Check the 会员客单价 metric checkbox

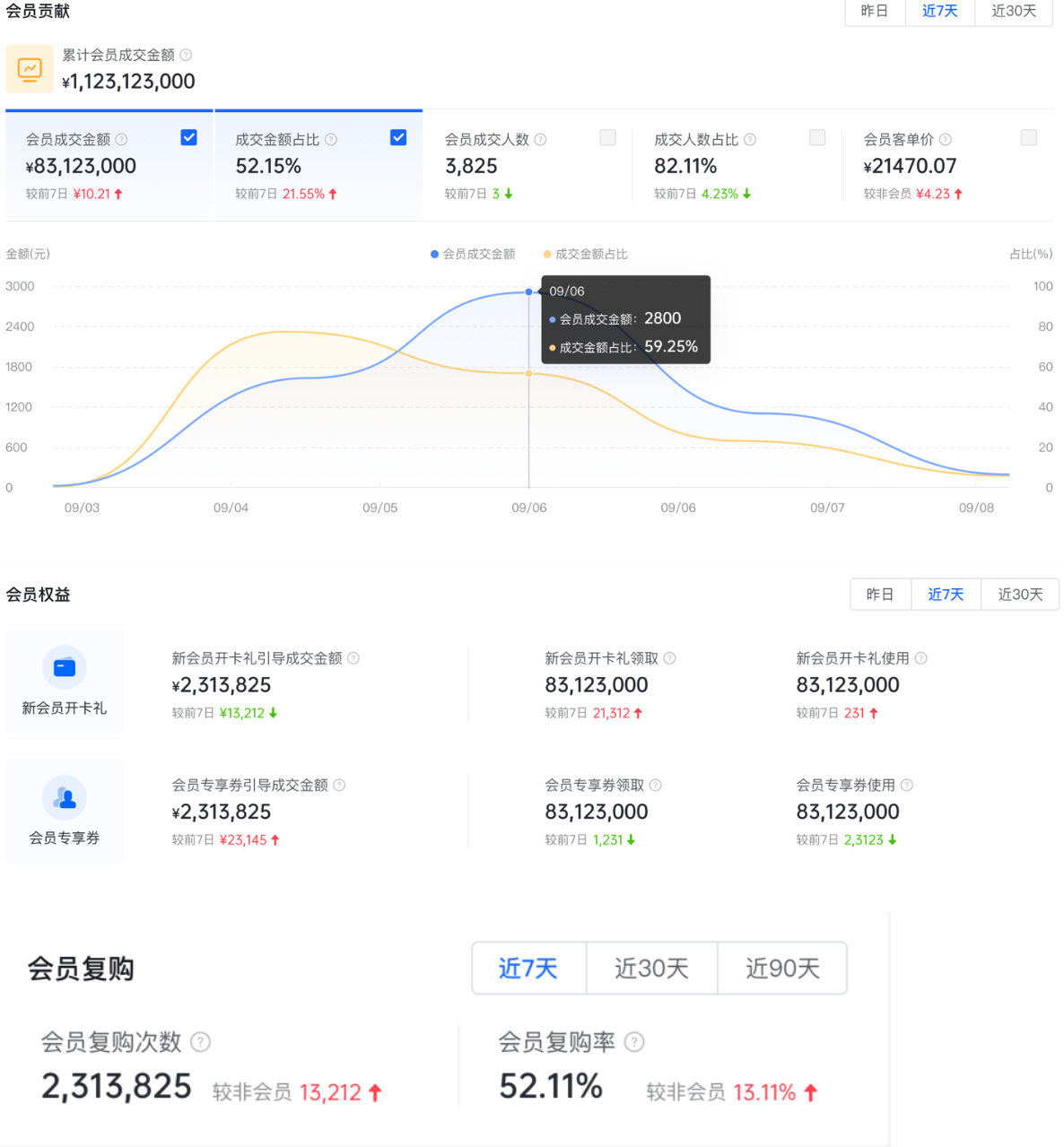[1029, 137]
